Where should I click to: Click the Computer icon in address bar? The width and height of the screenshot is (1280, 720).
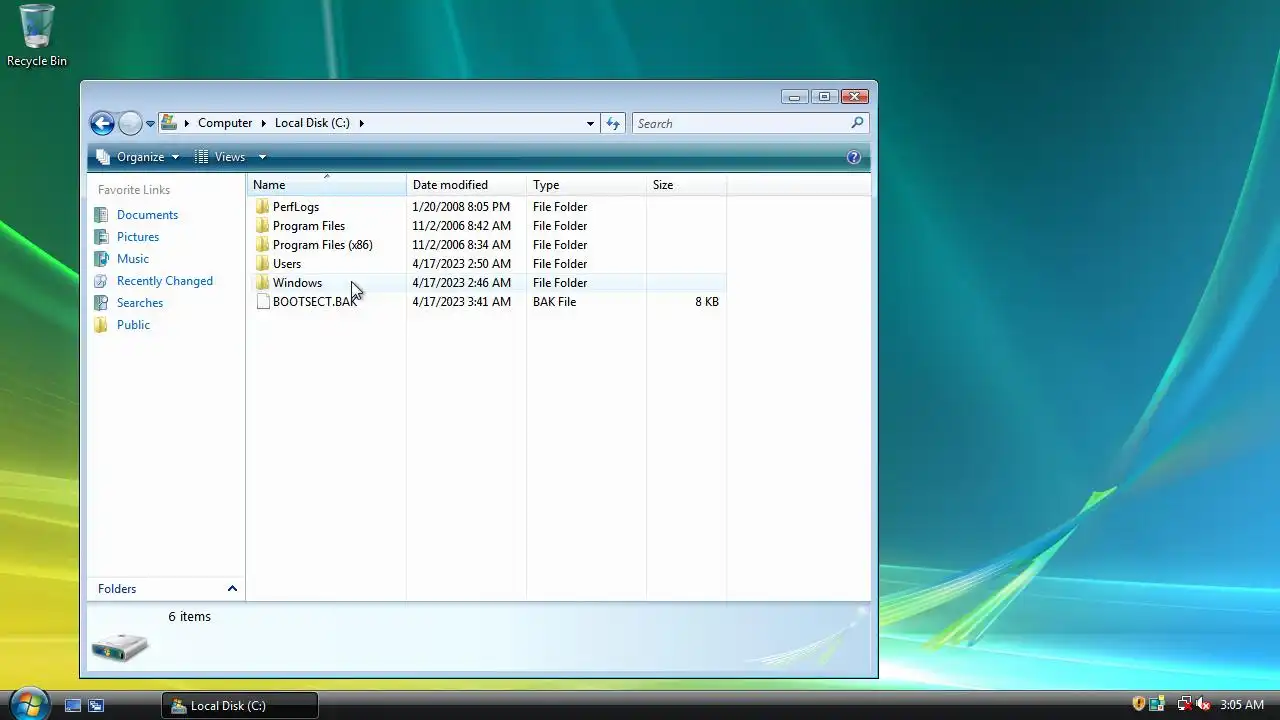[x=169, y=123]
